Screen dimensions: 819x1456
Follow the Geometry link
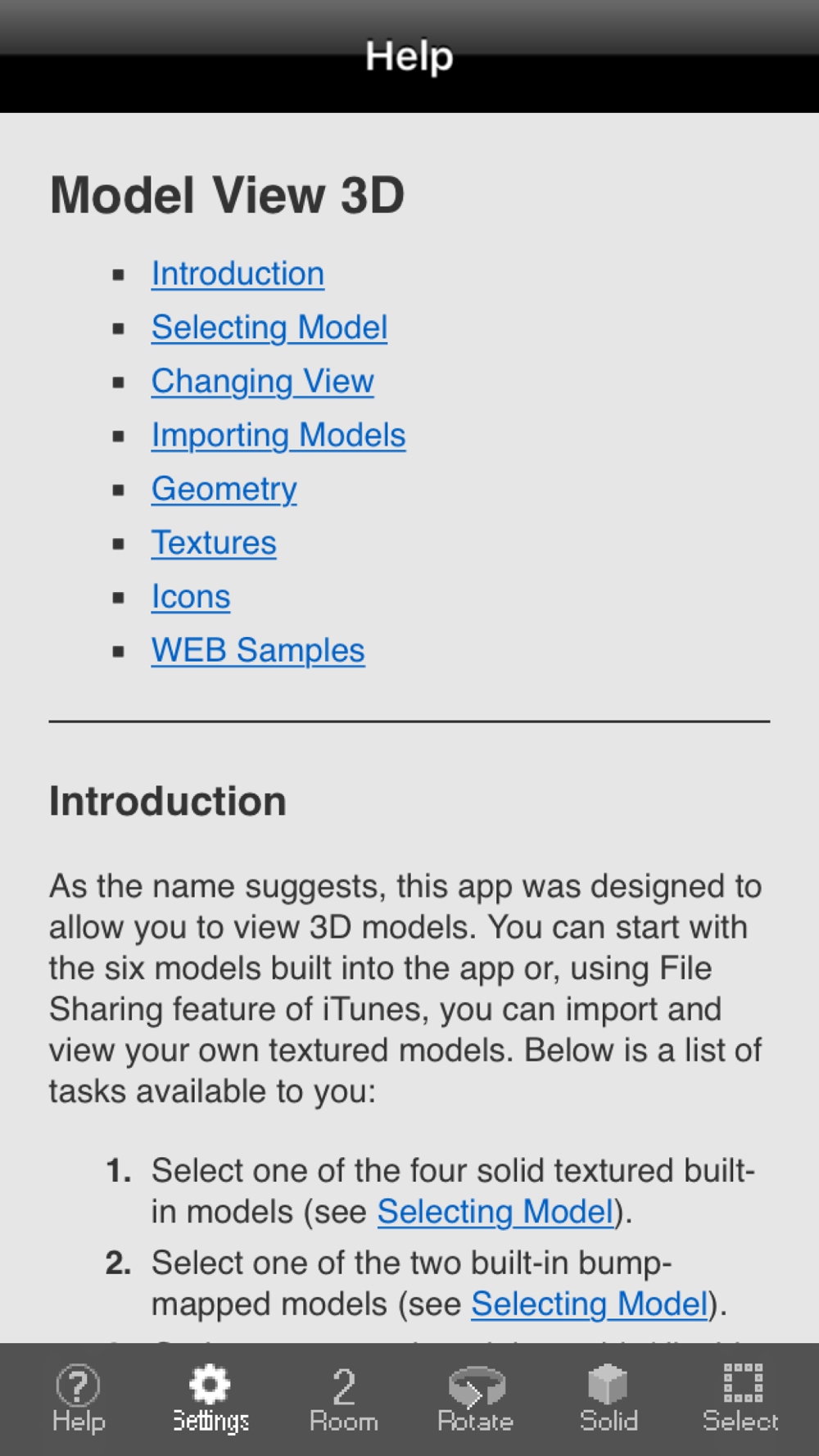(x=224, y=490)
